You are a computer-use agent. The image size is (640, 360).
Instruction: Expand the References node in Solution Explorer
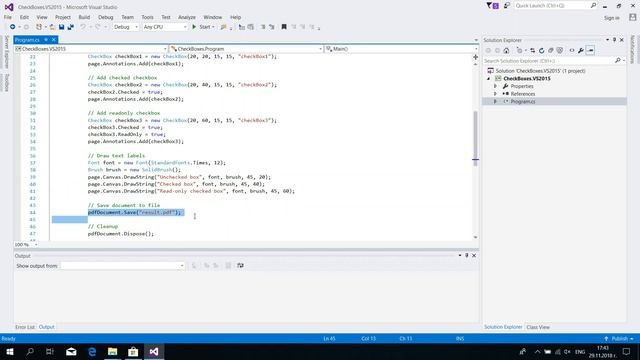(496, 94)
